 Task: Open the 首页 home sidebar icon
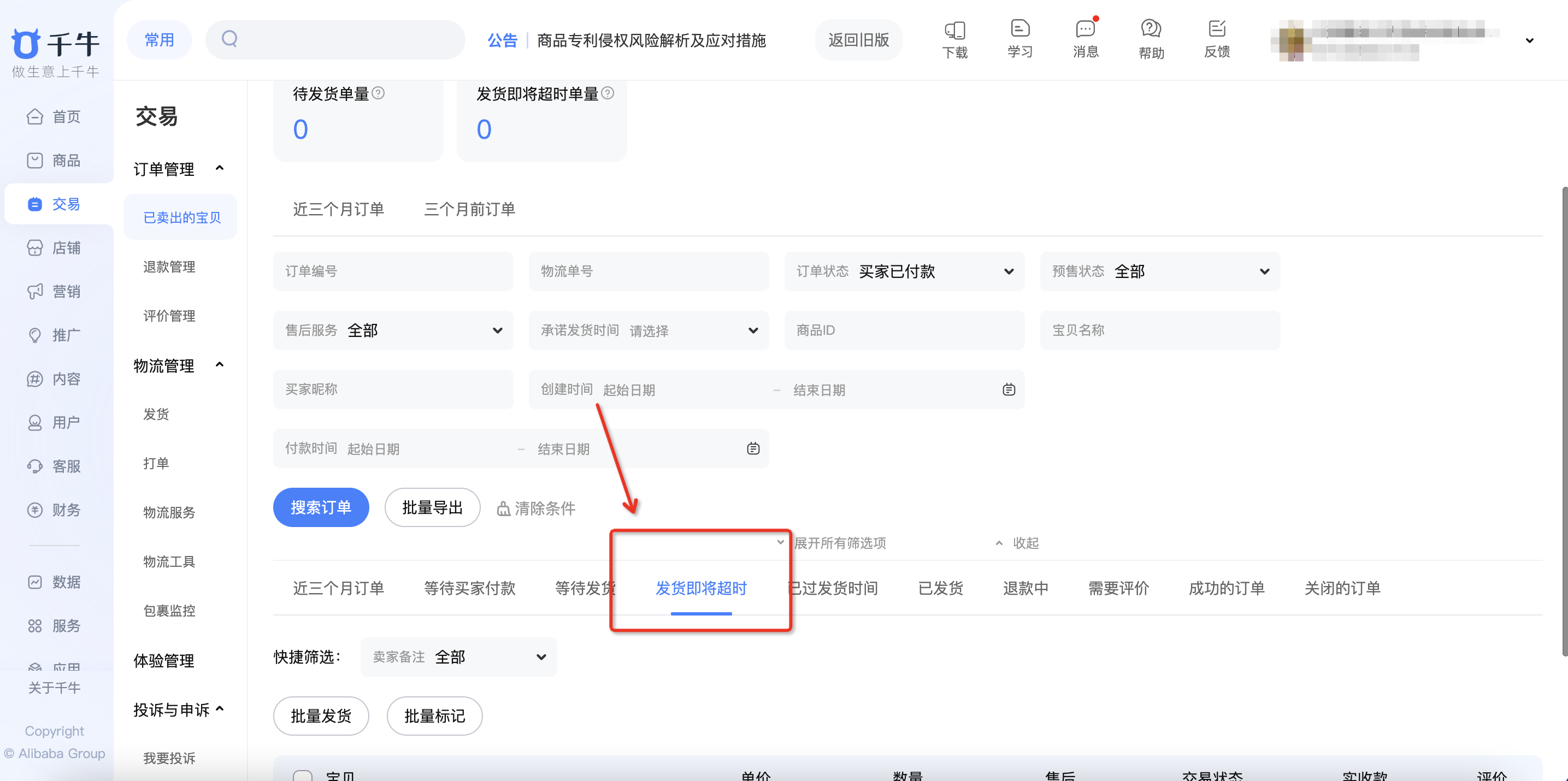point(35,116)
